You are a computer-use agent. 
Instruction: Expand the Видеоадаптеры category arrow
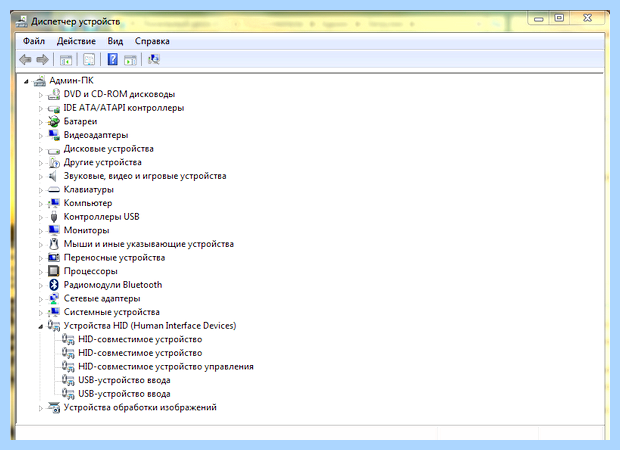(40, 136)
